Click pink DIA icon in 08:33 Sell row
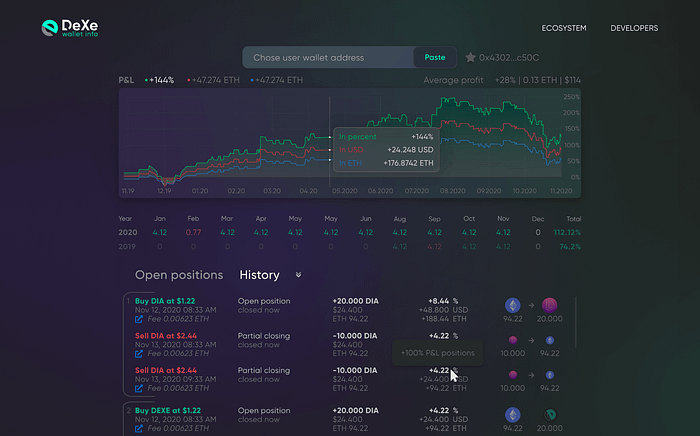 tap(512, 340)
